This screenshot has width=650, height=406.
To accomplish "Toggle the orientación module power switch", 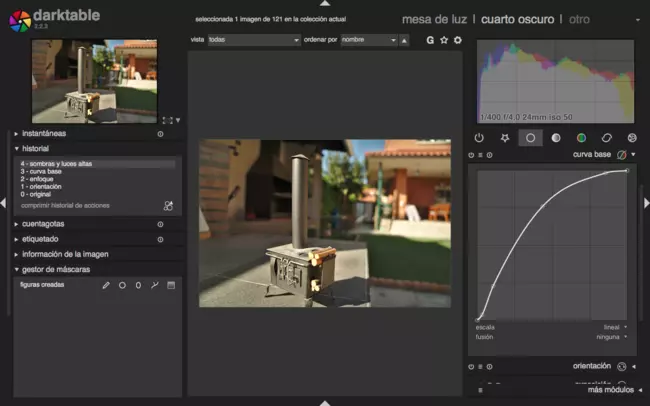I will [x=471, y=367].
